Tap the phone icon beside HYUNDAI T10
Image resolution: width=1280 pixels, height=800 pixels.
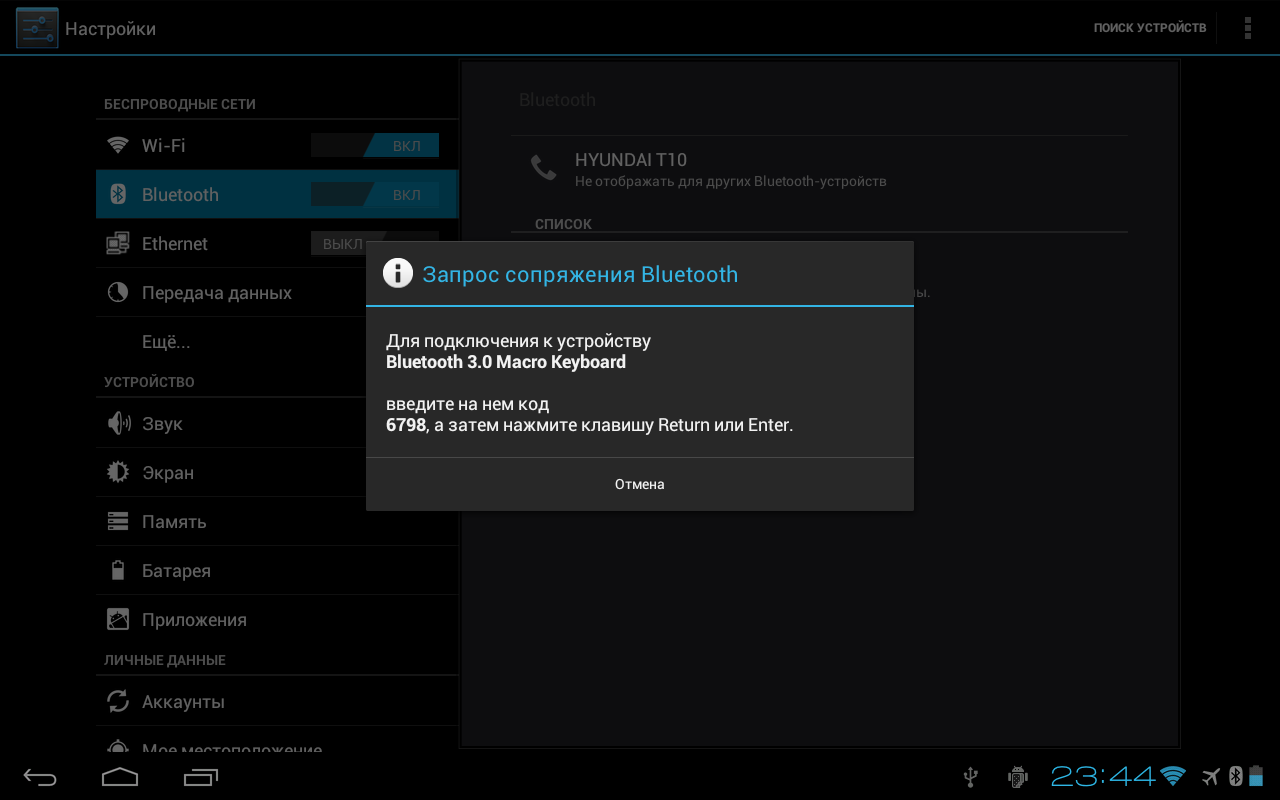543,168
